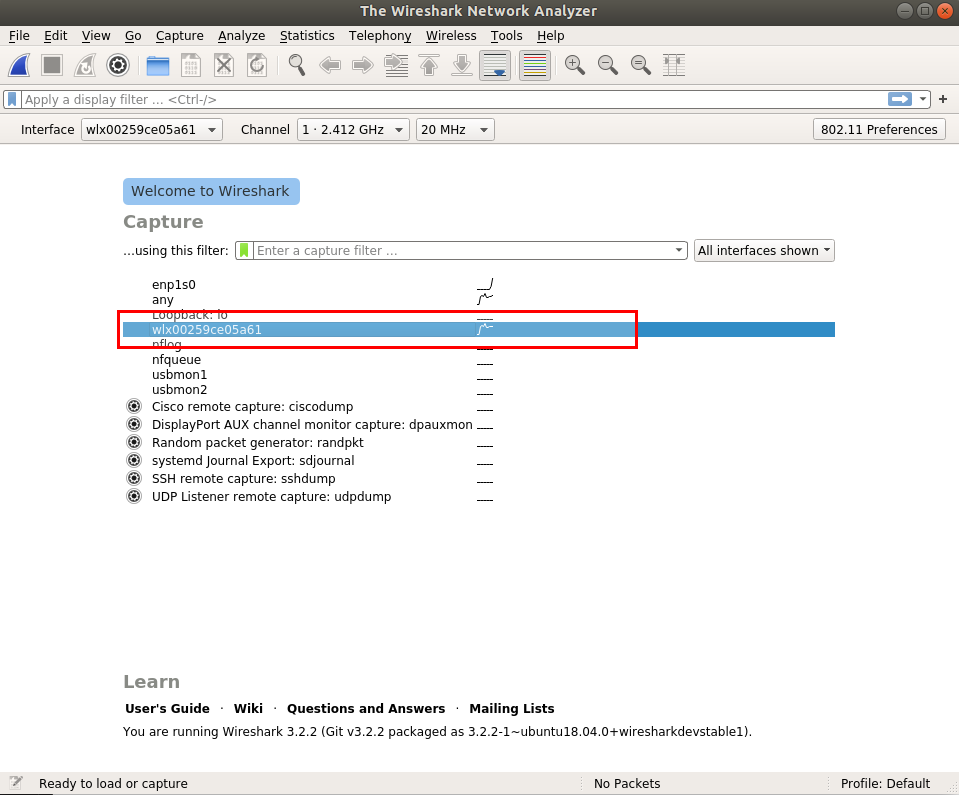Viewport: 959px width, 795px height.
Task: Go to first packet icon
Action: tap(429, 65)
